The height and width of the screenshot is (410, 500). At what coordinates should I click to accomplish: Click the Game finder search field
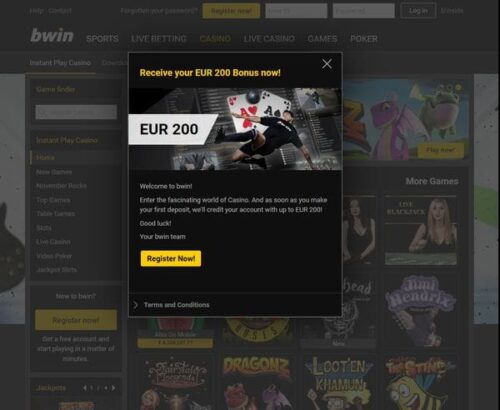click(76, 112)
